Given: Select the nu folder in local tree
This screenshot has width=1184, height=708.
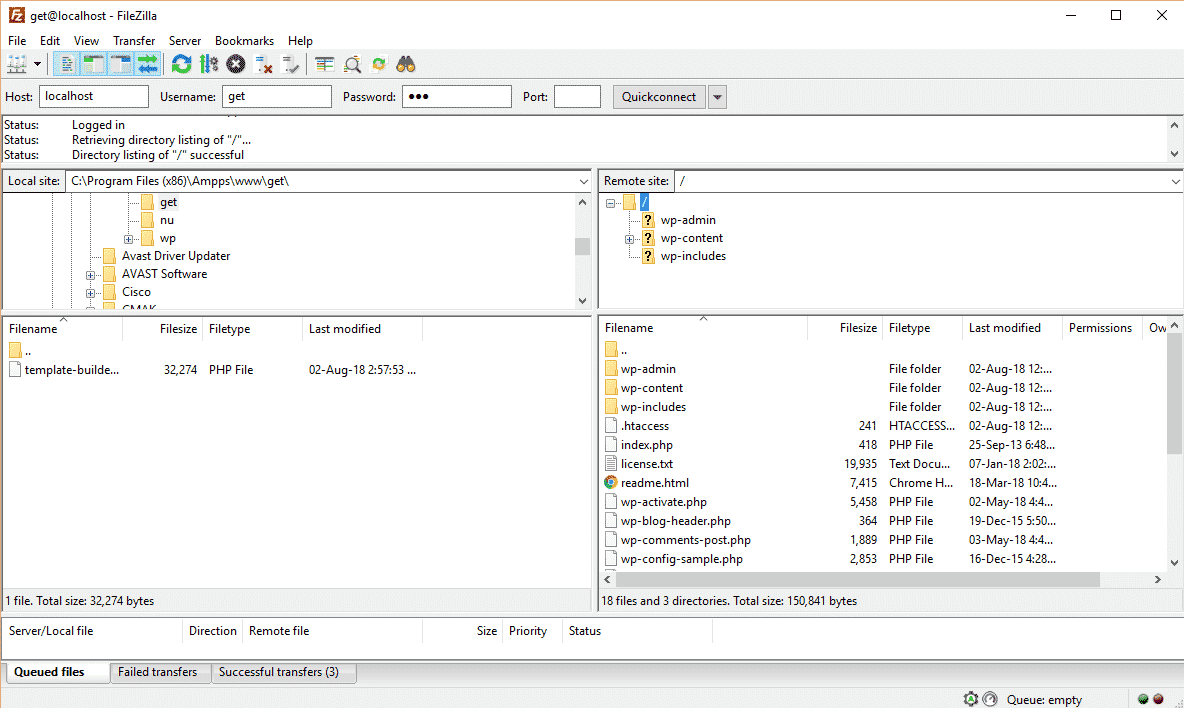Looking at the screenshot, I should 167,220.
